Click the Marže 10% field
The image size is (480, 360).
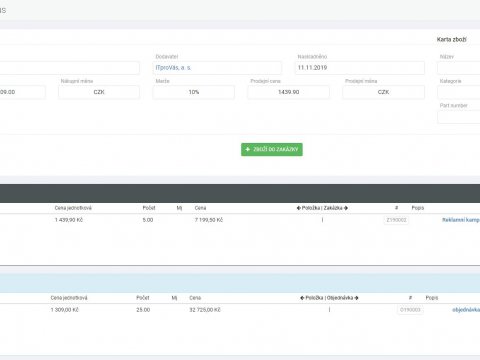click(x=194, y=92)
